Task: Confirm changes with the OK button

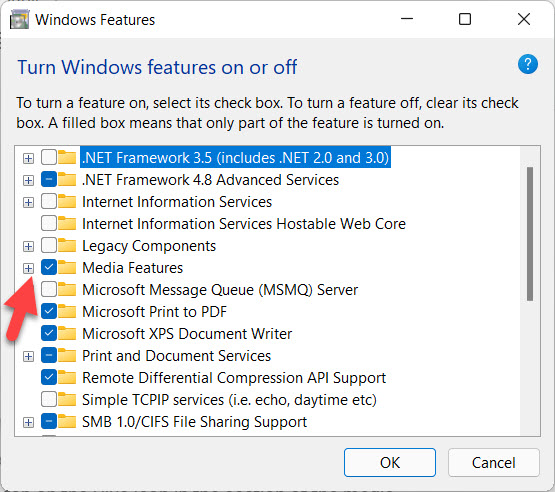Action: [x=390, y=462]
